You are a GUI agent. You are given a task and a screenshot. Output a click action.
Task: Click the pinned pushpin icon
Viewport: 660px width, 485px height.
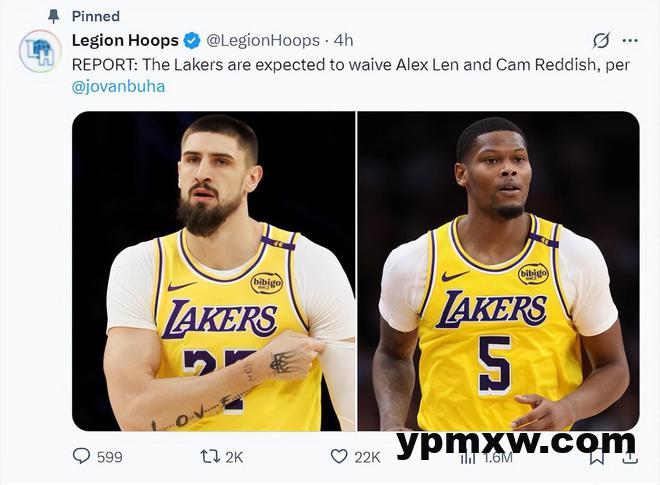coord(53,16)
